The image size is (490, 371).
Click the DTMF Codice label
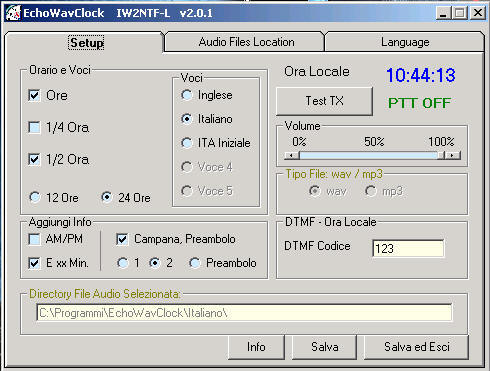(317, 246)
